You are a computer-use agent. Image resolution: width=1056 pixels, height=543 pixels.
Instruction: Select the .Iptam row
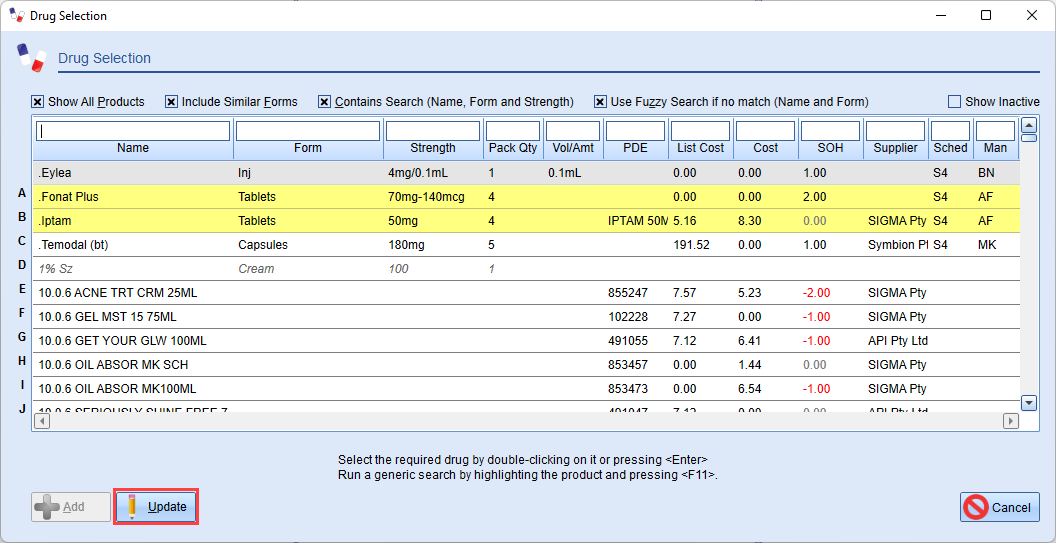coord(525,220)
